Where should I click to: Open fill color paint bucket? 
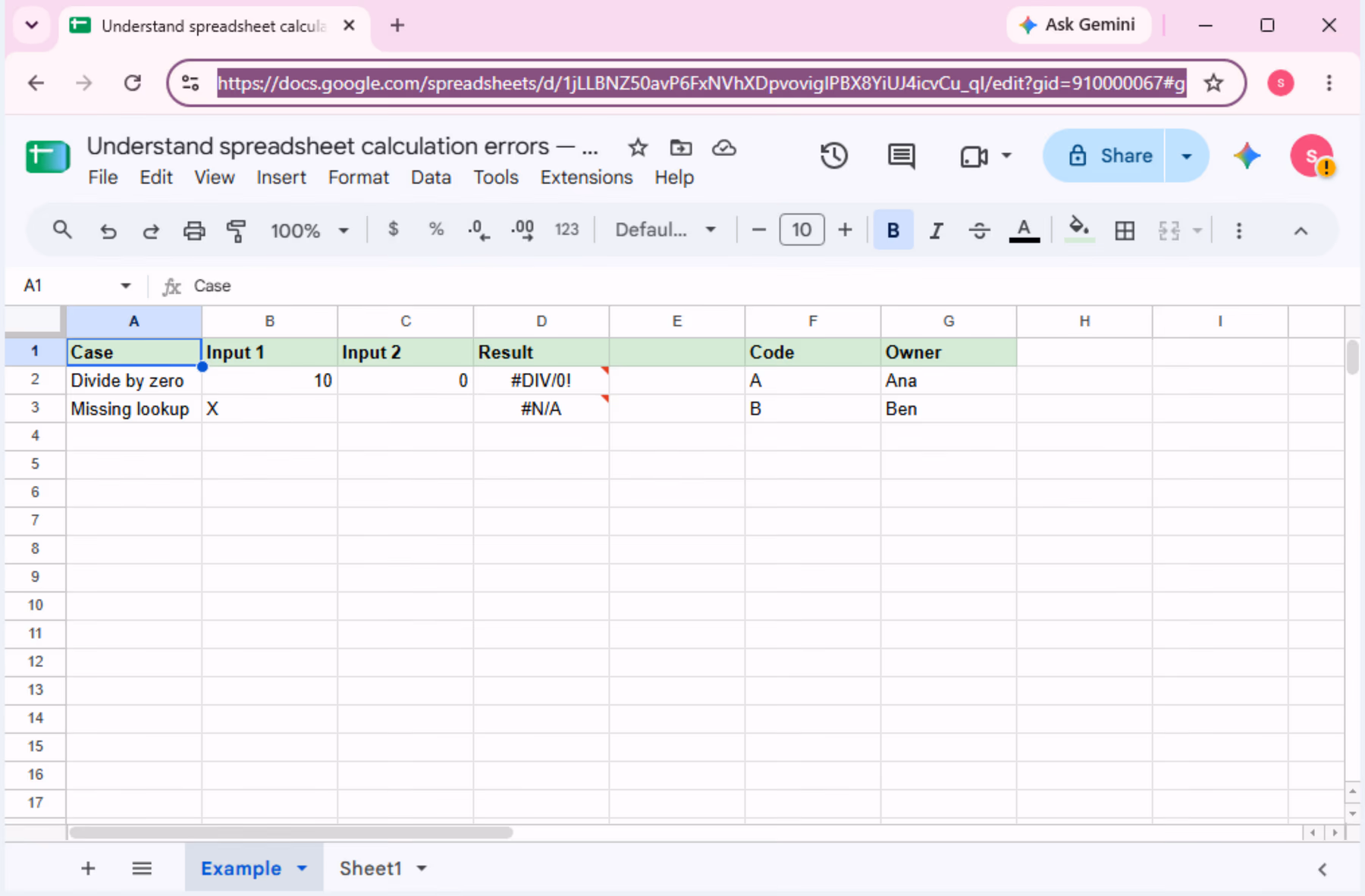(x=1079, y=230)
